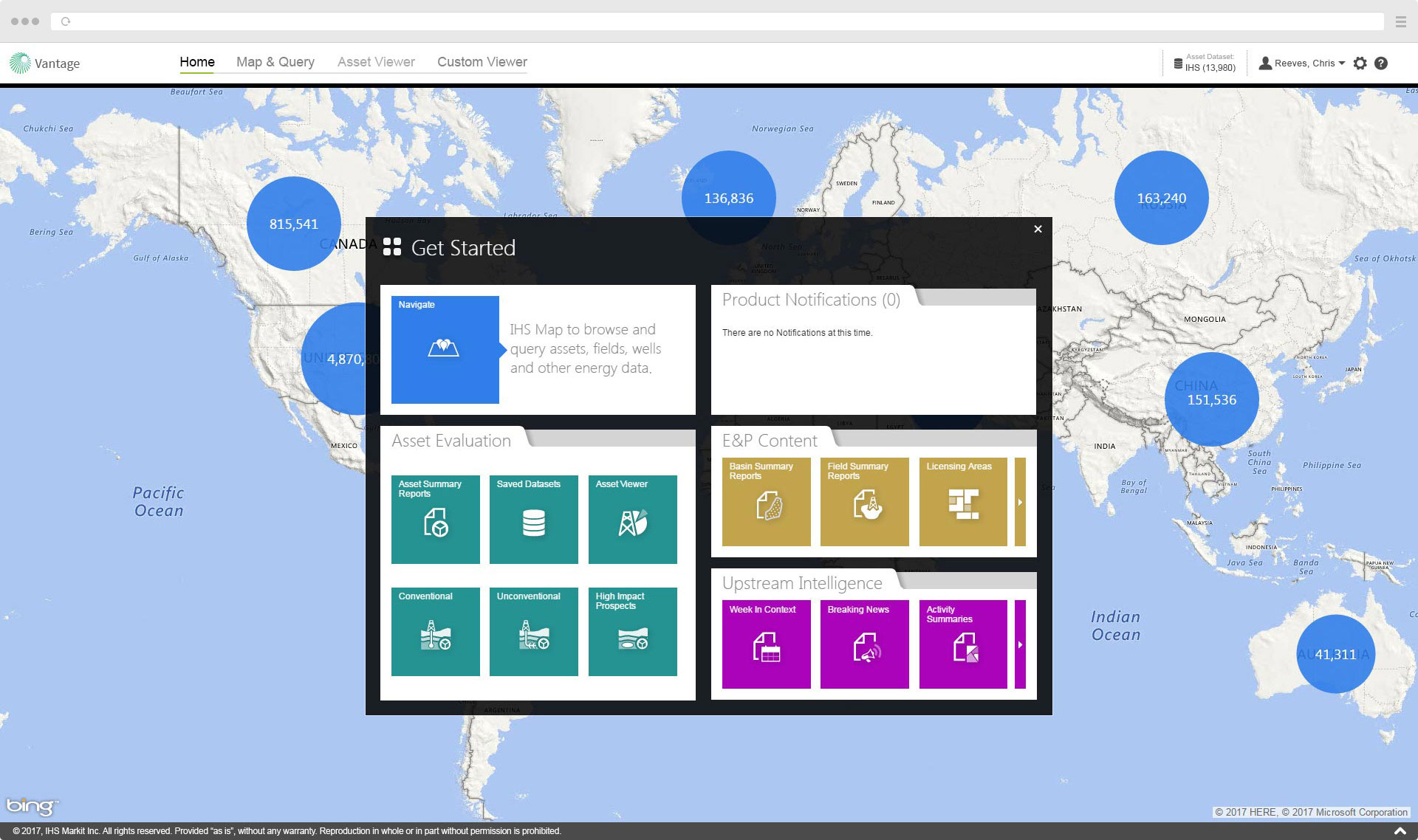Image resolution: width=1418 pixels, height=840 pixels.
Task: Open Breaking News tile
Action: point(865,644)
